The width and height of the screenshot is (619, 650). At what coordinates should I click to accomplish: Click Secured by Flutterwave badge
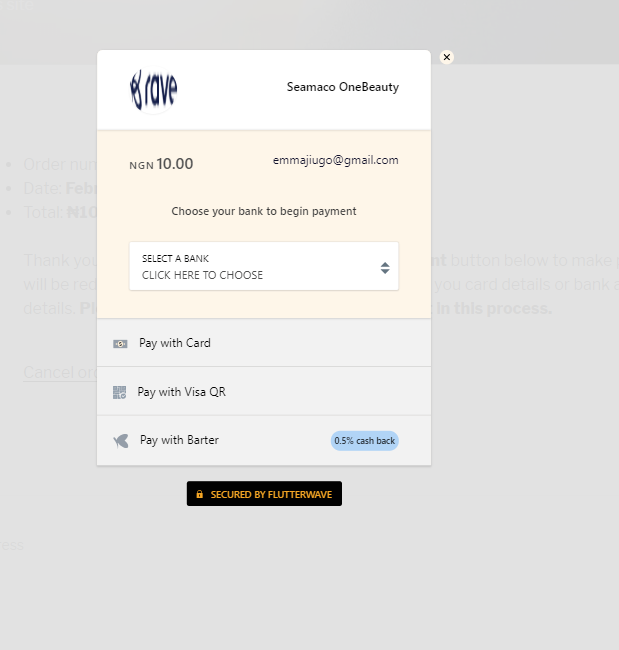(x=264, y=494)
